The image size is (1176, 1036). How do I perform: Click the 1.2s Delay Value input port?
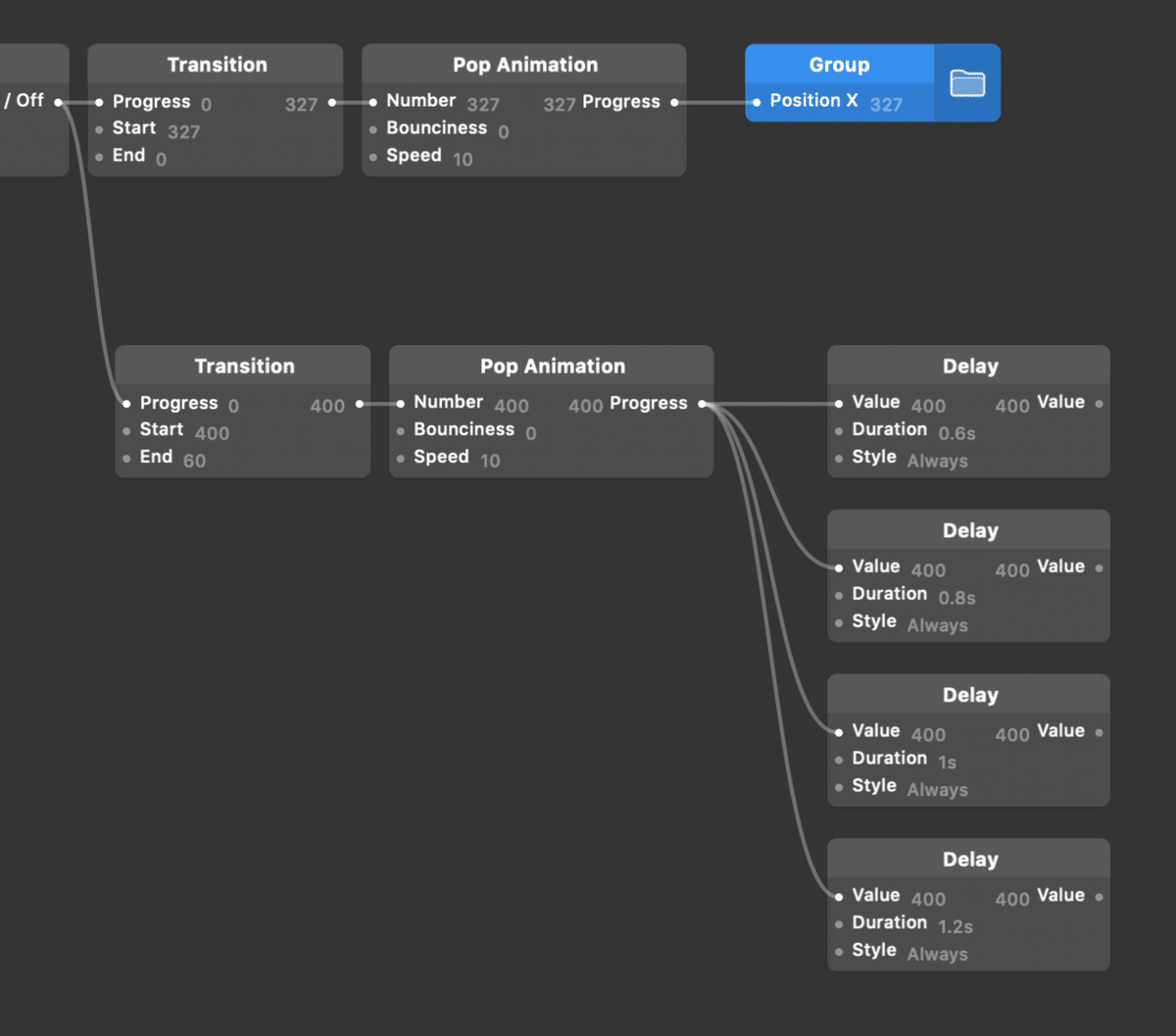coord(839,897)
